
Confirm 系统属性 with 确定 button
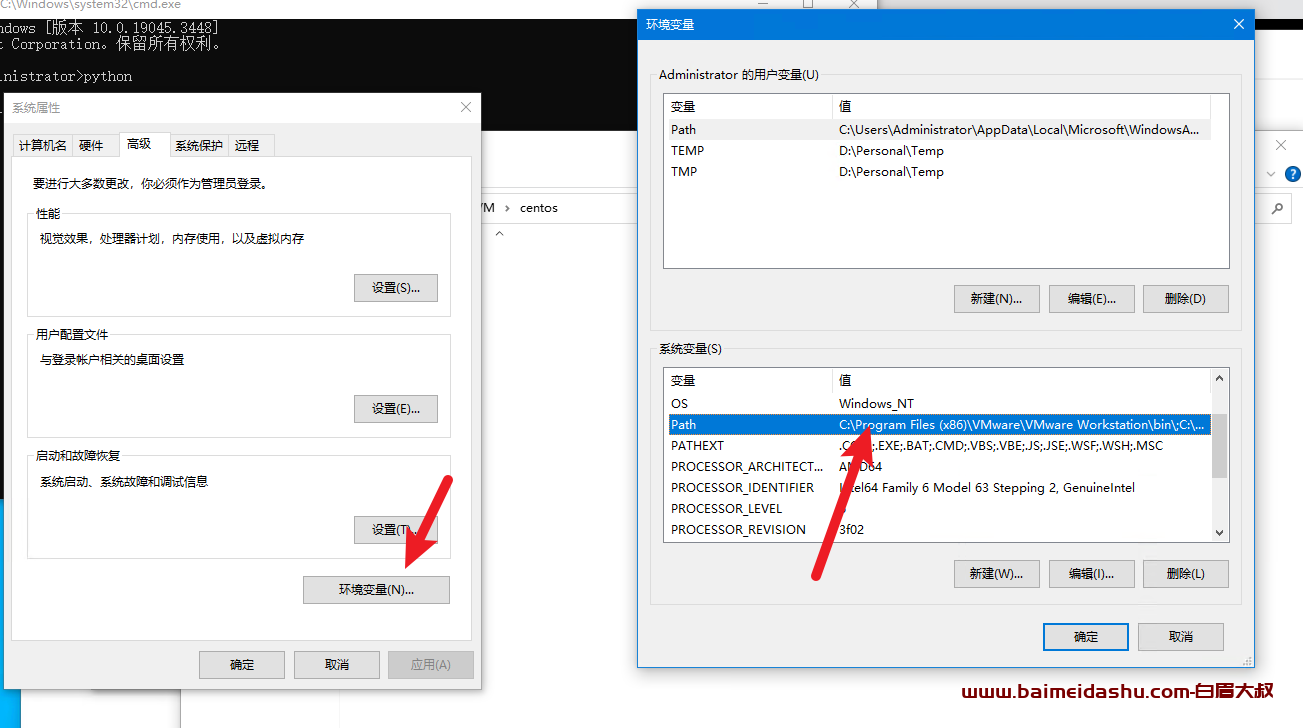tap(242, 665)
